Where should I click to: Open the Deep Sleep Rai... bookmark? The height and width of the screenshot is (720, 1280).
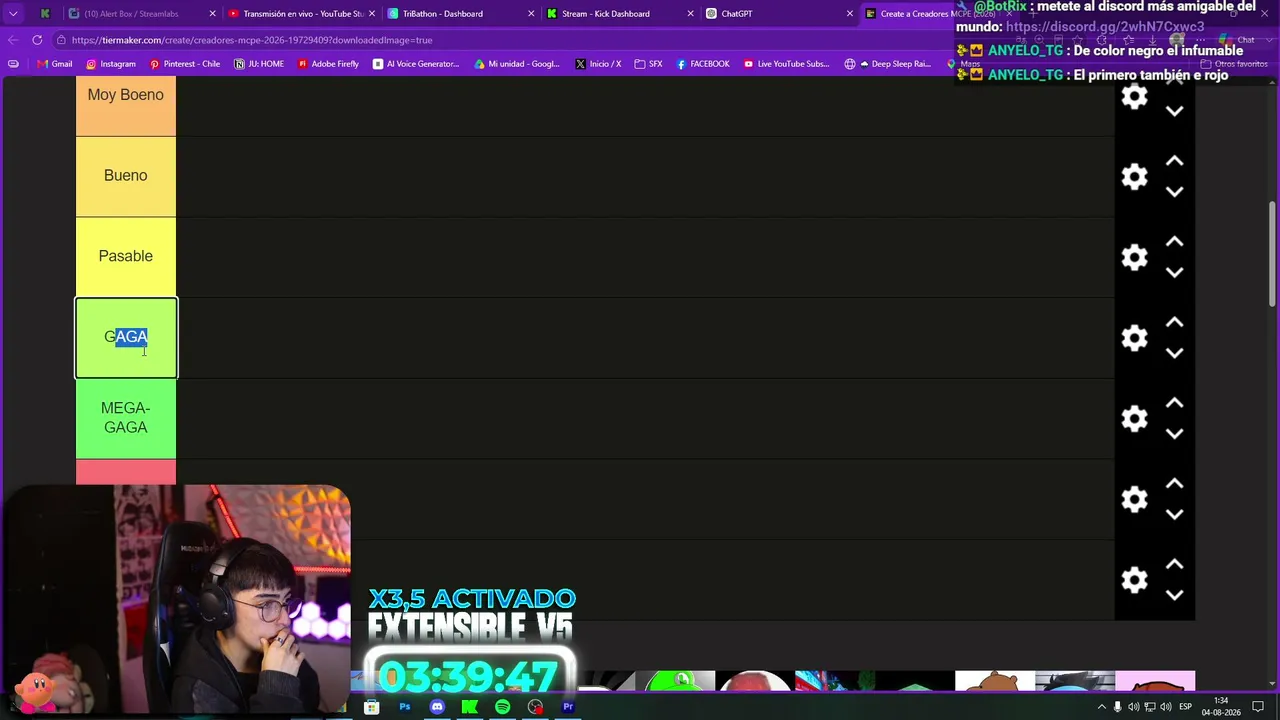888,64
